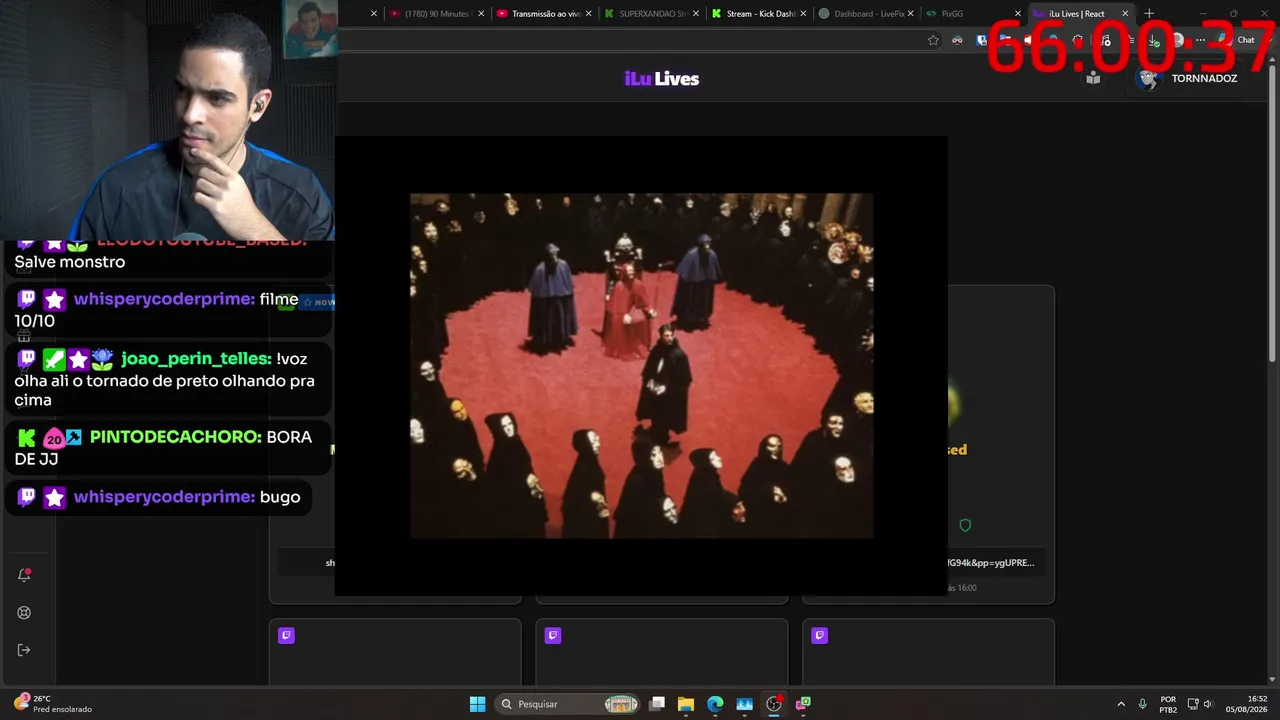Click the green shield icon on card
The height and width of the screenshot is (720, 1280).
[965, 525]
